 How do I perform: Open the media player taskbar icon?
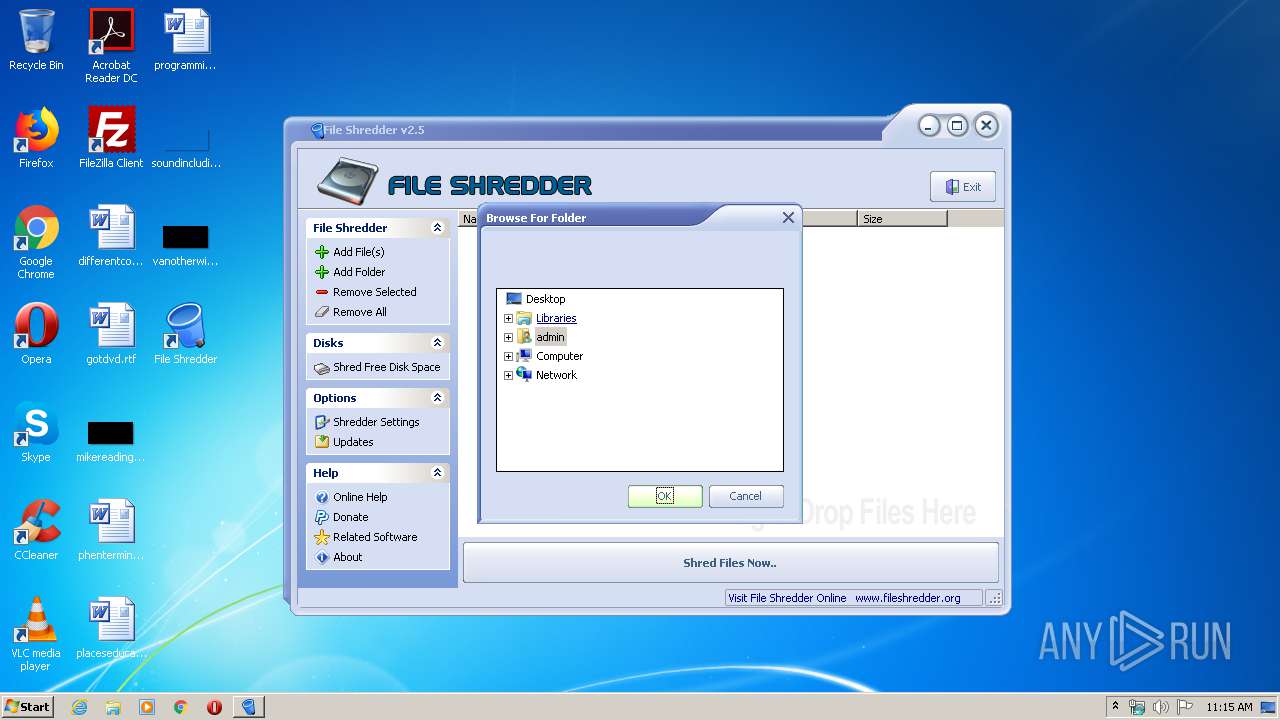147,707
